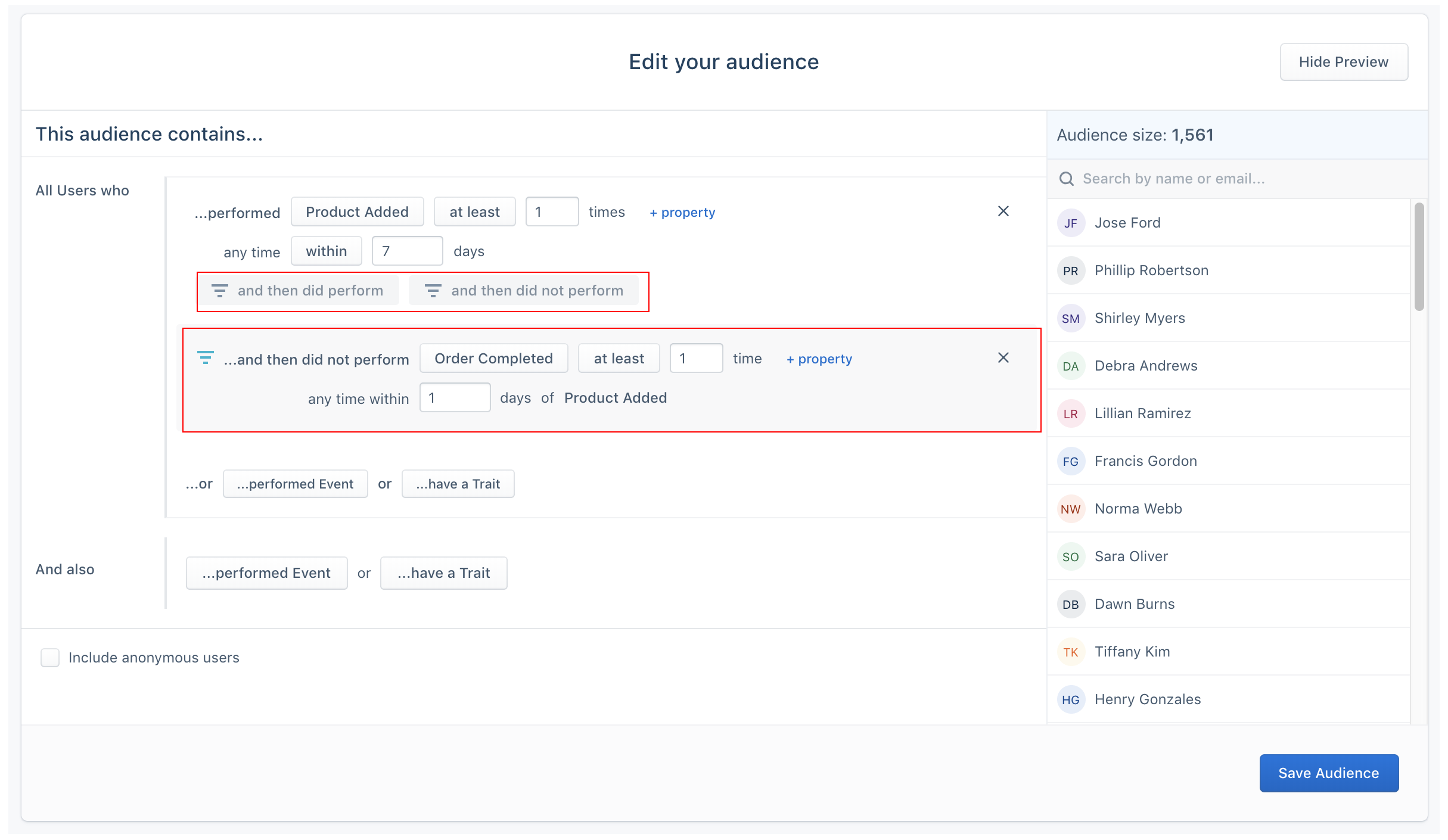1448x840 pixels.
Task: Click the 'at least' dropdown for Product Added
Action: coord(475,211)
